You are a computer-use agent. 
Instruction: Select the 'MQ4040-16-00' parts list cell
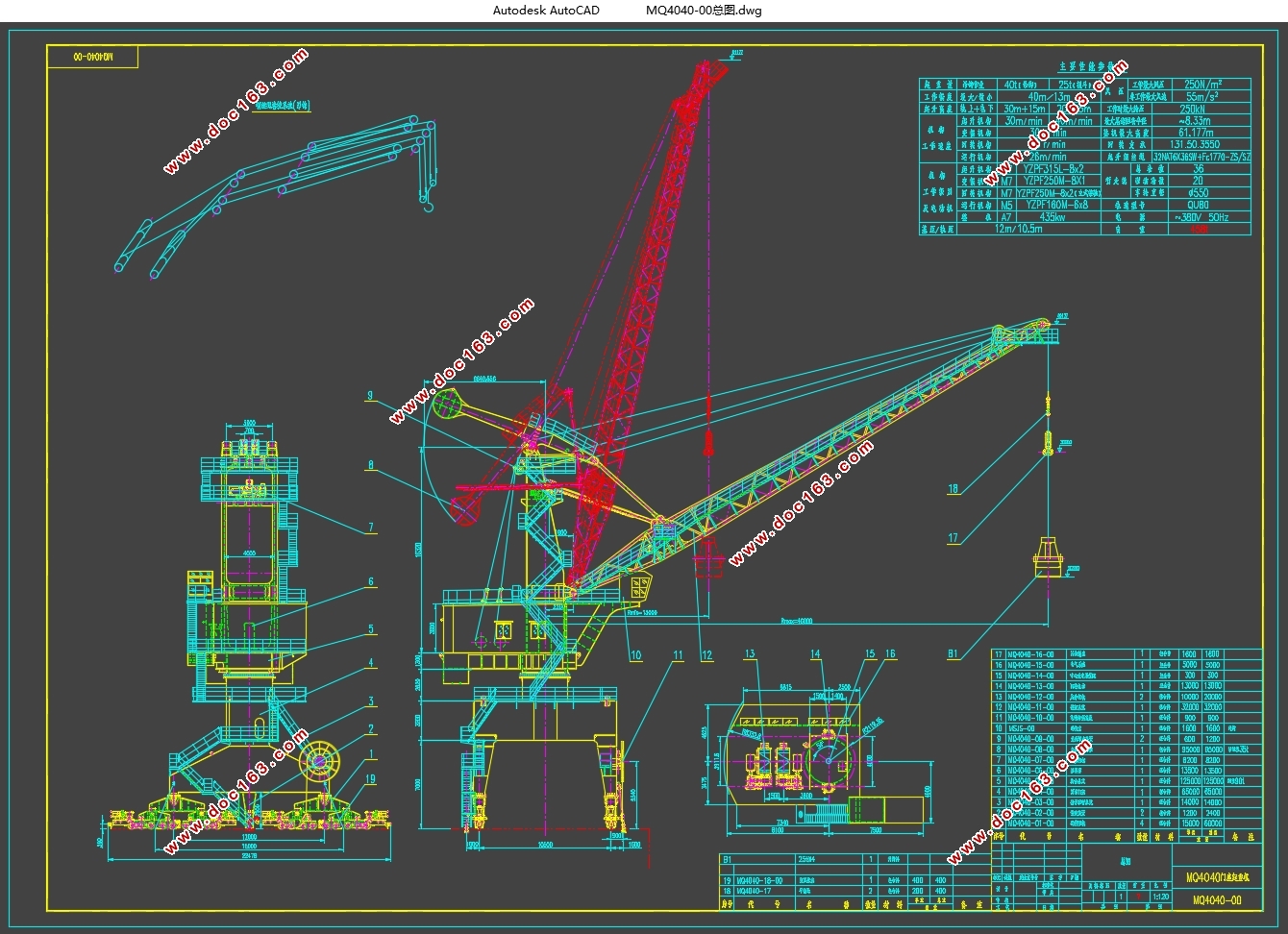[x=1036, y=654]
